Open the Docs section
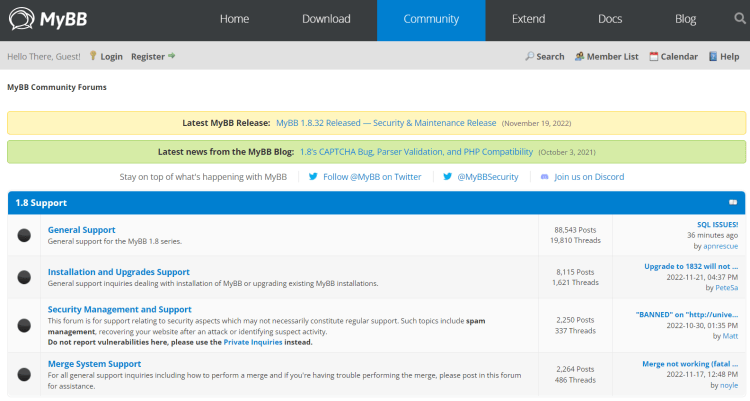The height and width of the screenshot is (401, 750). tap(610, 19)
